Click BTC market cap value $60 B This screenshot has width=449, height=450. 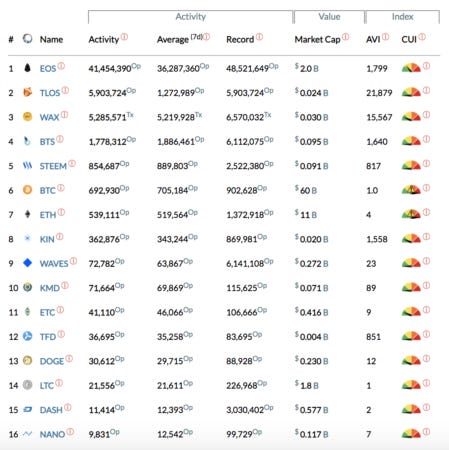click(x=306, y=190)
